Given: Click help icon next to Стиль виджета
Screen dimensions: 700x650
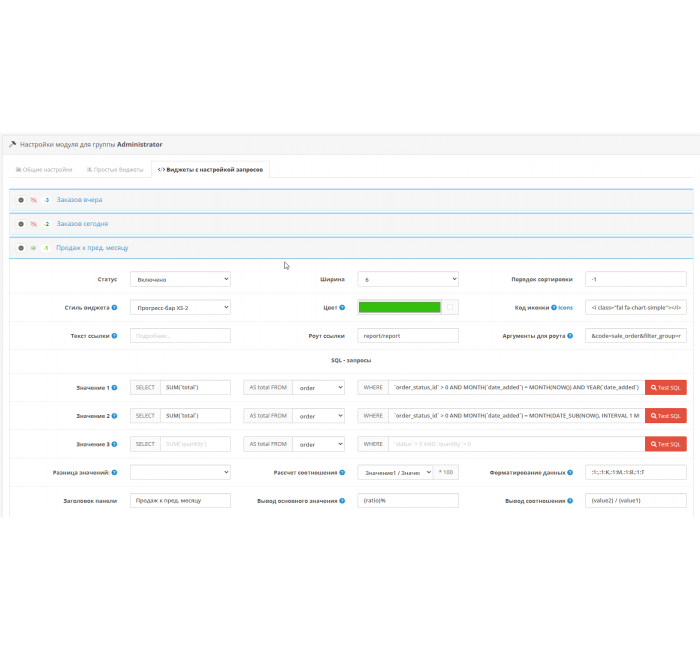Looking at the screenshot, I should tap(114, 308).
